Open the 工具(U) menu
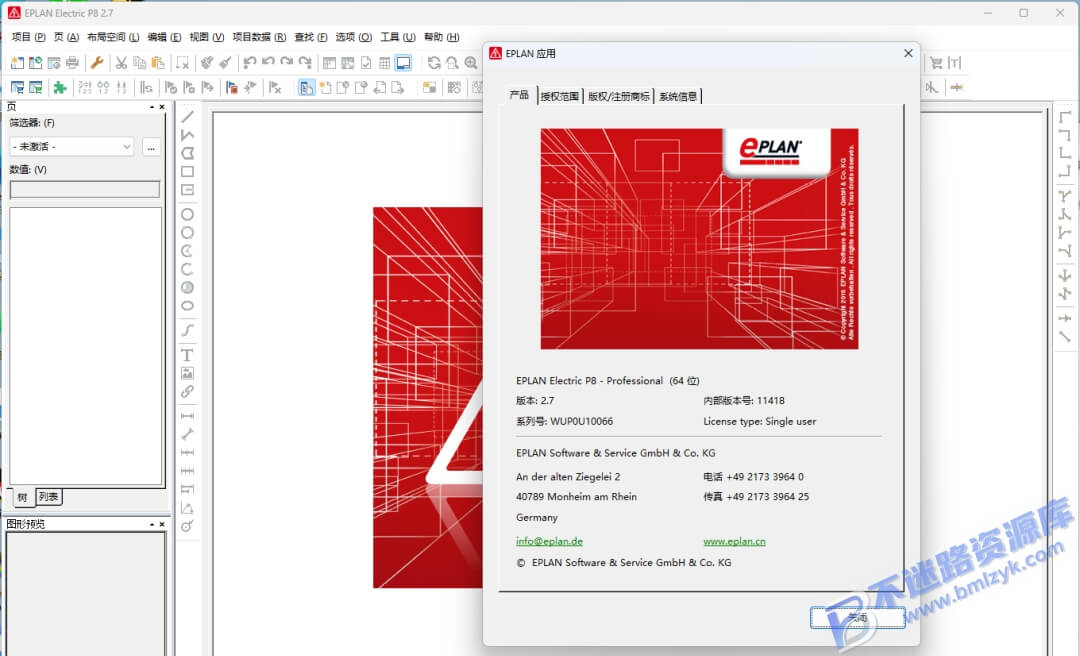Viewport: 1080px width, 656px height. [x=398, y=37]
